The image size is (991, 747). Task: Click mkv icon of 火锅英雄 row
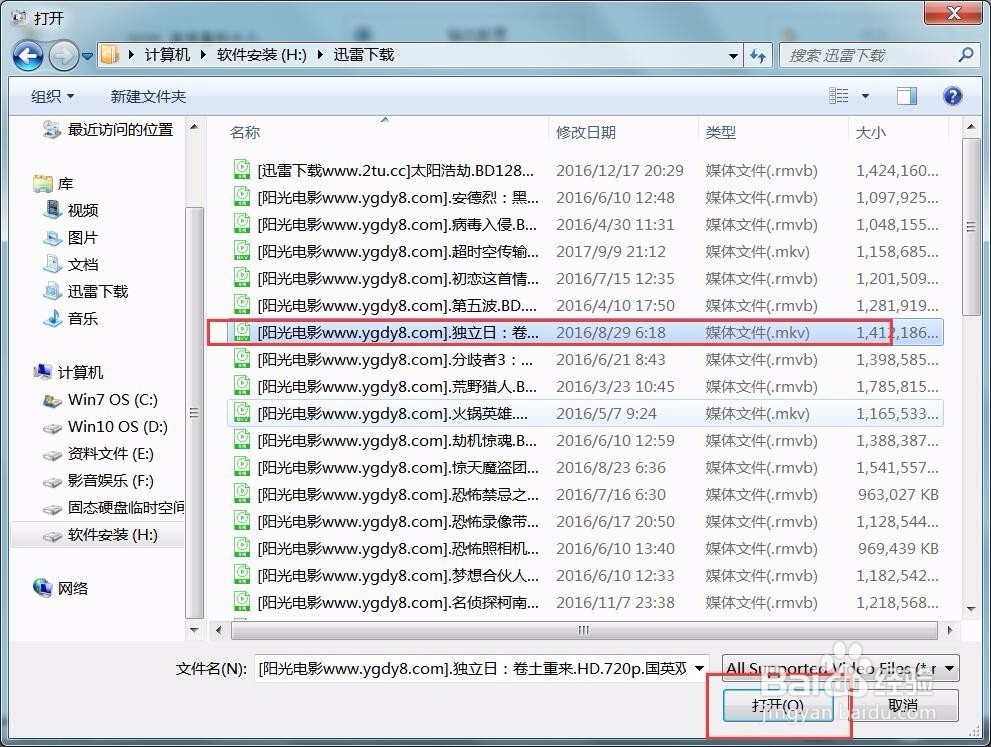coord(242,413)
